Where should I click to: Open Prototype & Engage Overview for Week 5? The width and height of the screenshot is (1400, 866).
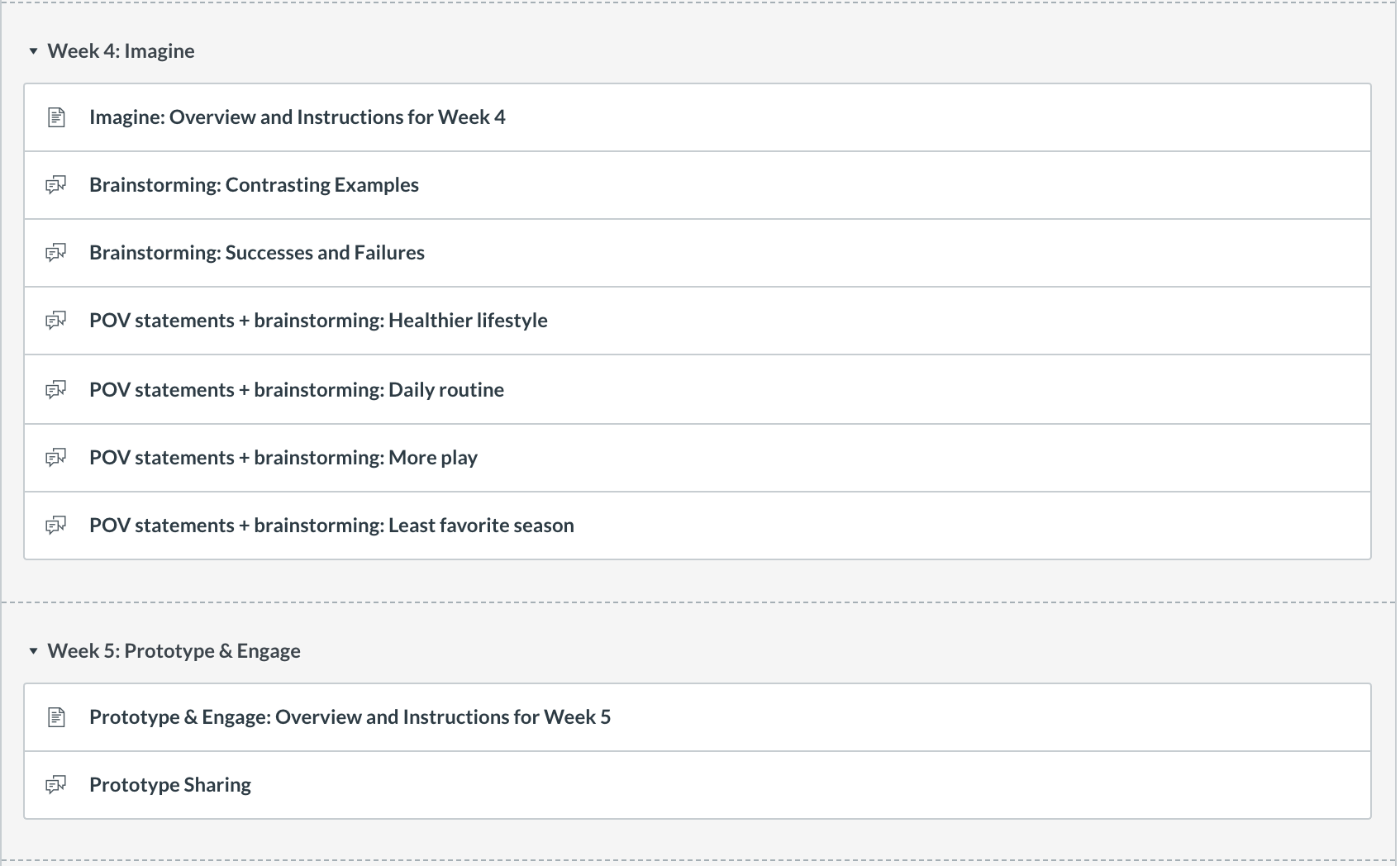click(350, 717)
